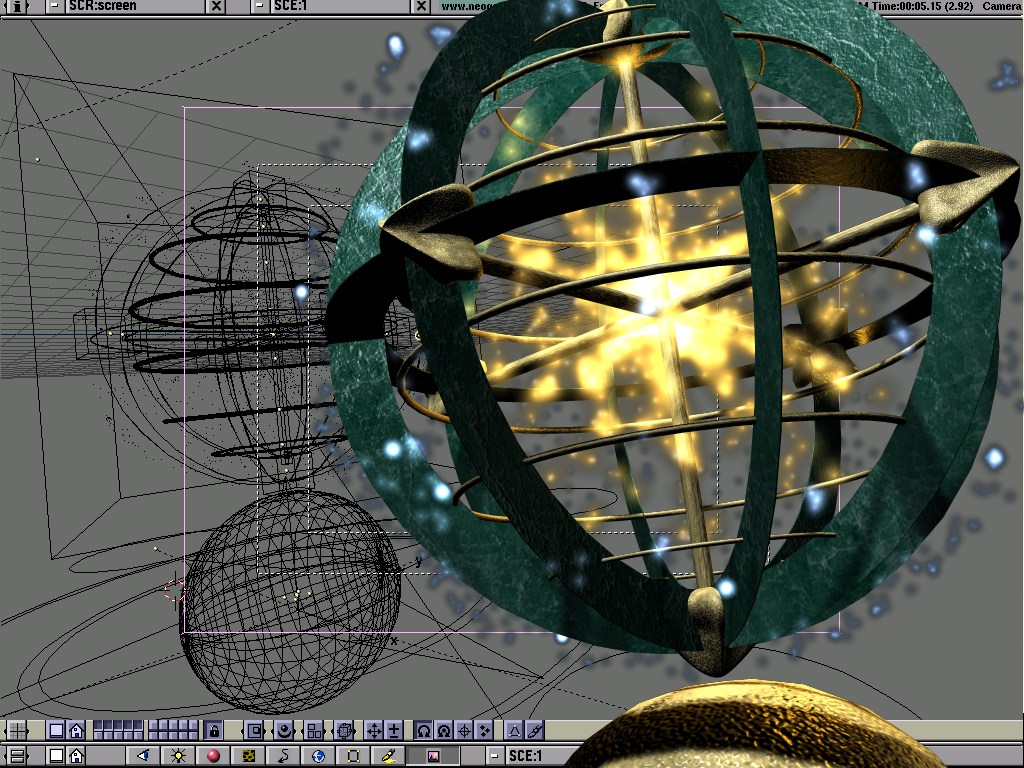
Task: Open the Lamp buttons panel
Action: coord(178,756)
